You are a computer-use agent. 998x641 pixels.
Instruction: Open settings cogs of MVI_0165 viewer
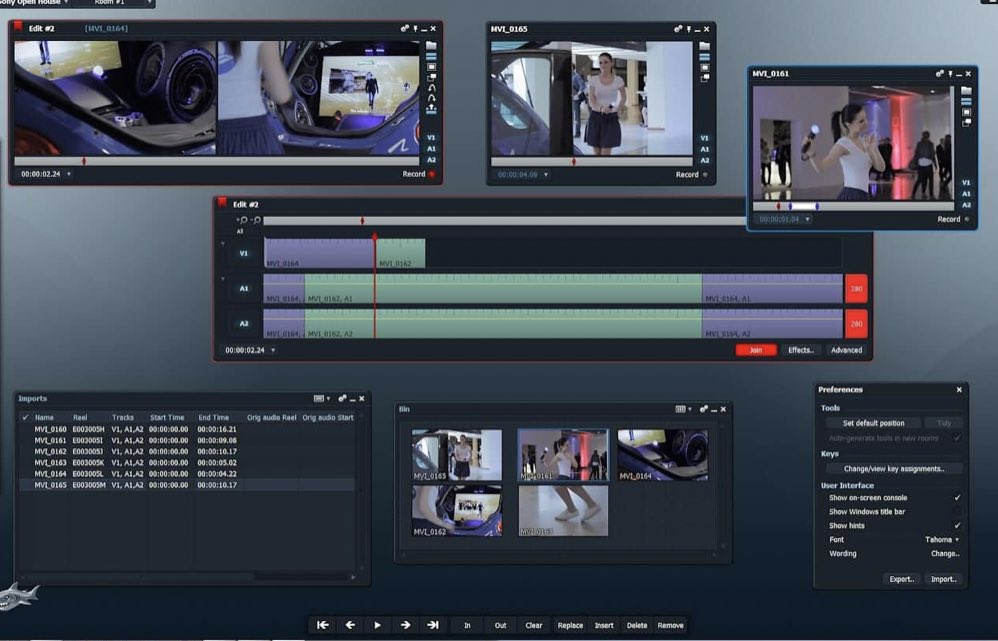click(678, 29)
